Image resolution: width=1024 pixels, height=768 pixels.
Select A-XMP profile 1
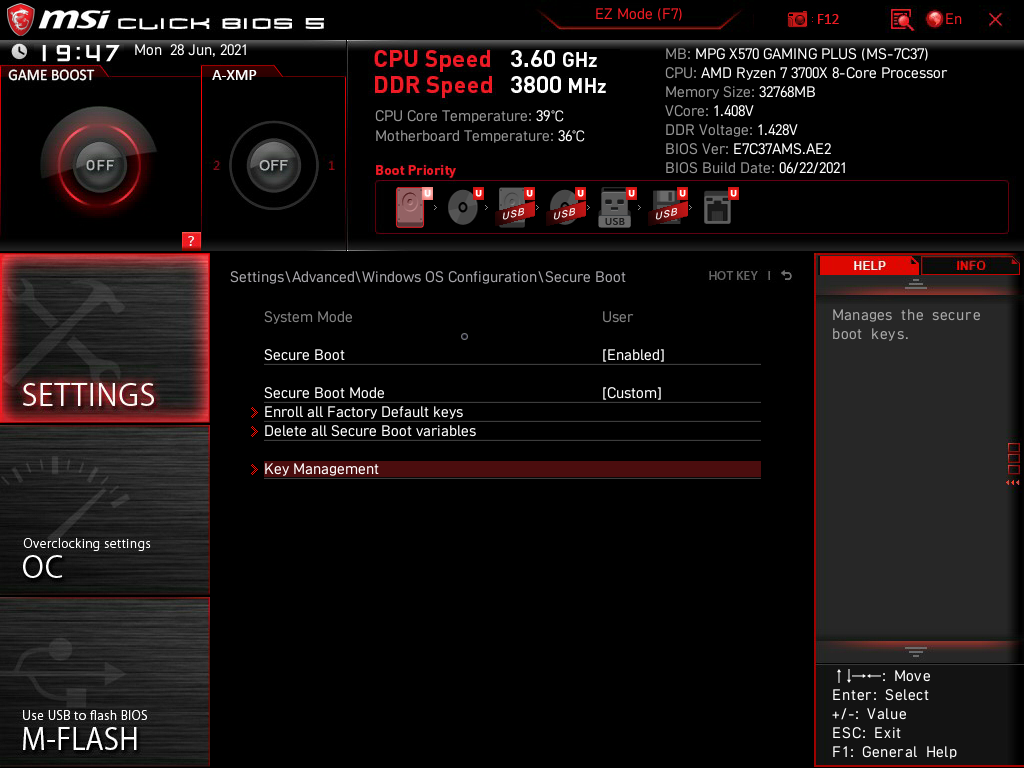(331, 165)
